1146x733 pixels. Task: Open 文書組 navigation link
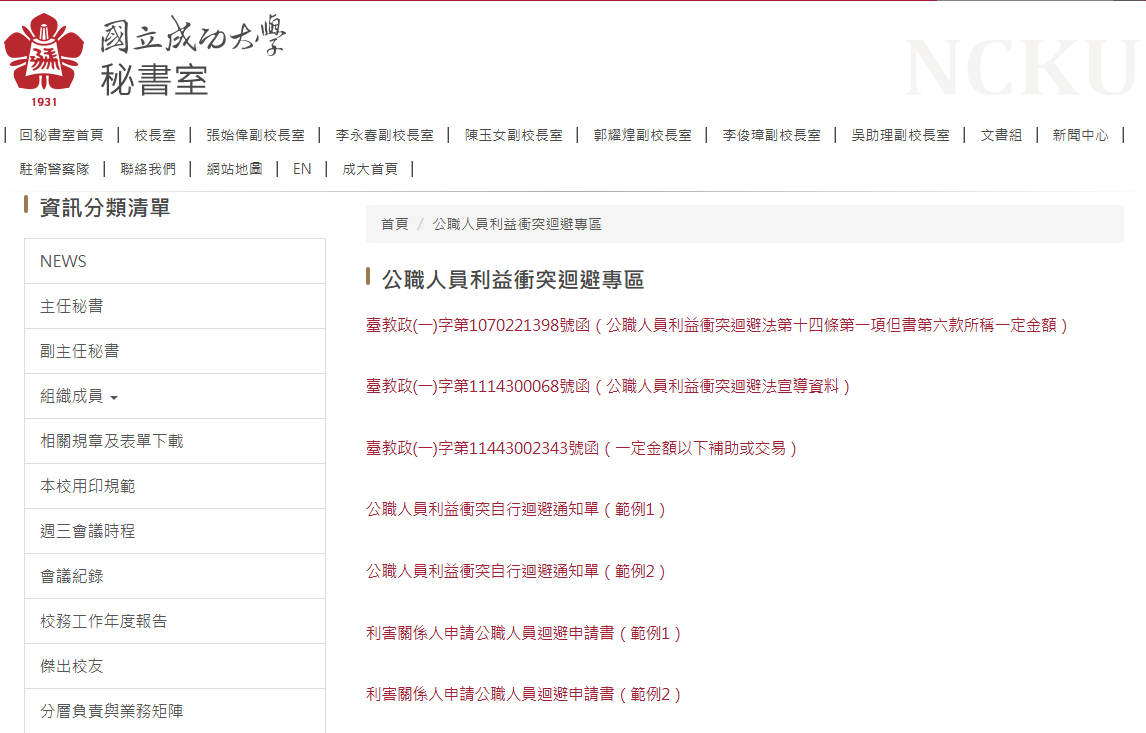pos(1001,135)
